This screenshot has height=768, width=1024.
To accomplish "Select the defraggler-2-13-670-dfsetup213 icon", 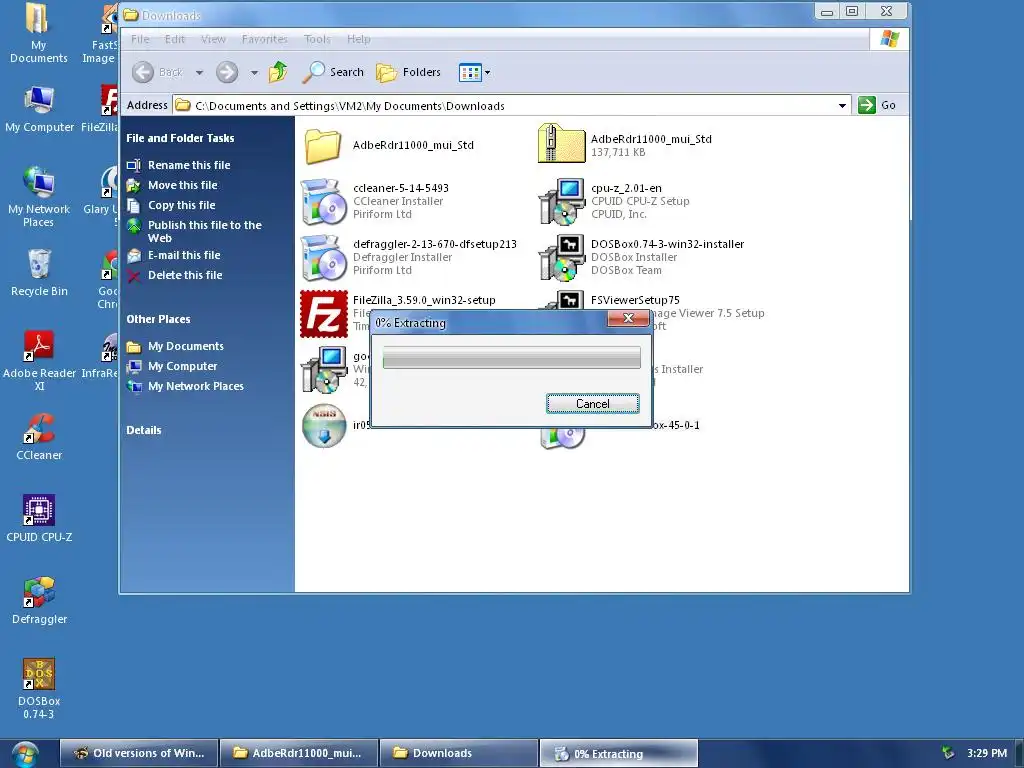I will [323, 257].
